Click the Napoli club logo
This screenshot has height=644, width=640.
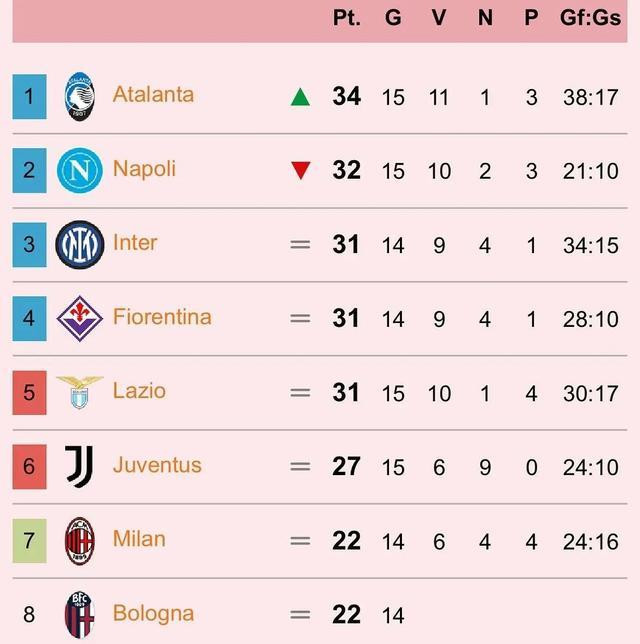click(x=80, y=170)
